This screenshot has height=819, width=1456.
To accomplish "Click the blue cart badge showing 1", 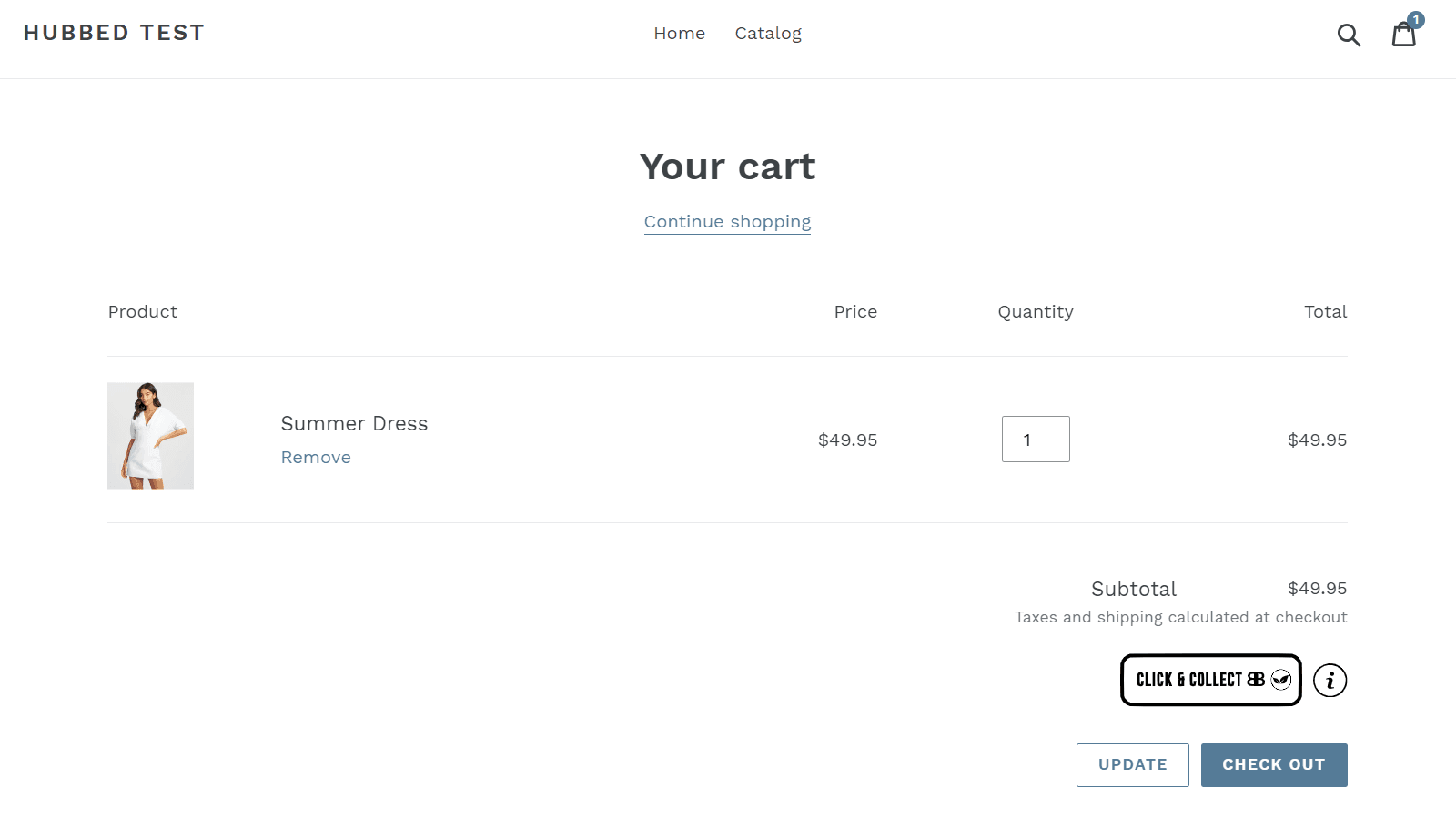I will click(1415, 18).
